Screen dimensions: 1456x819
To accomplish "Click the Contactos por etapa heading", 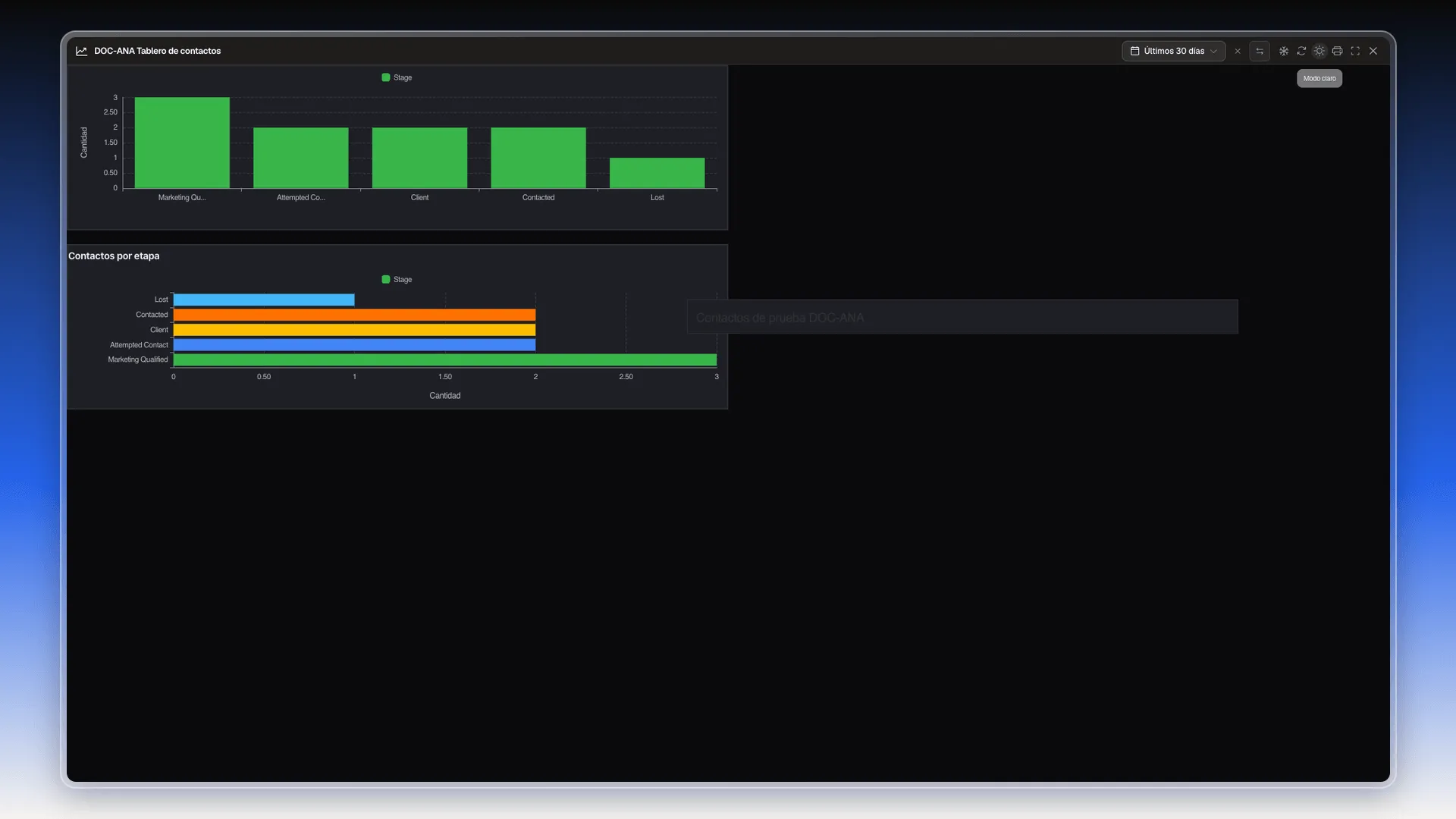I will (x=114, y=256).
